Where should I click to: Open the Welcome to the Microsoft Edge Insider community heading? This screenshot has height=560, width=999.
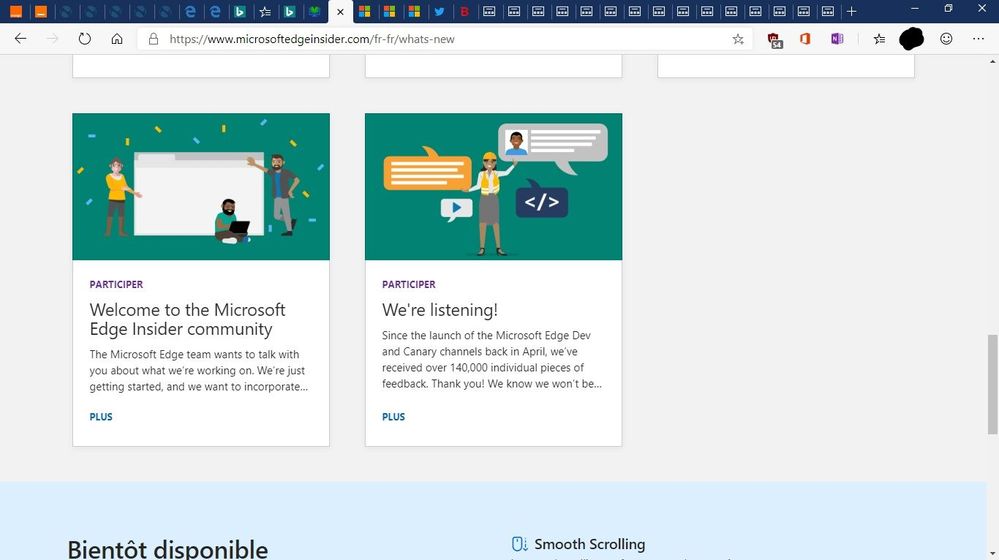tap(187, 319)
